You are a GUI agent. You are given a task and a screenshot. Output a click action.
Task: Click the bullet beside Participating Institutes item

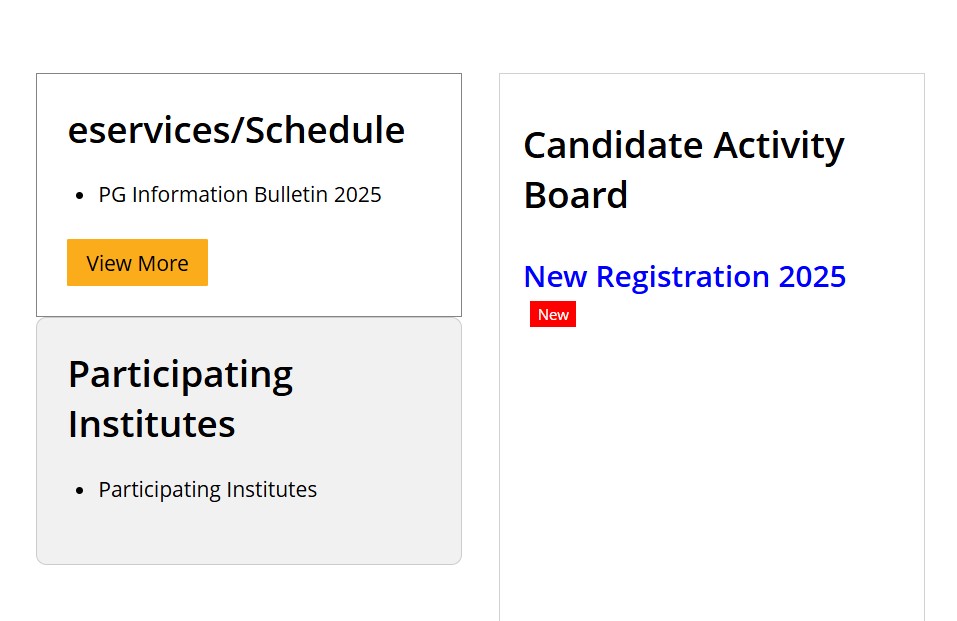pos(80,491)
